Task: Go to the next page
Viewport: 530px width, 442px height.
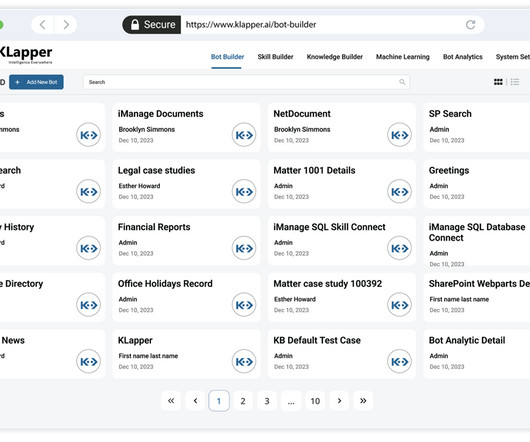Action: (339, 401)
